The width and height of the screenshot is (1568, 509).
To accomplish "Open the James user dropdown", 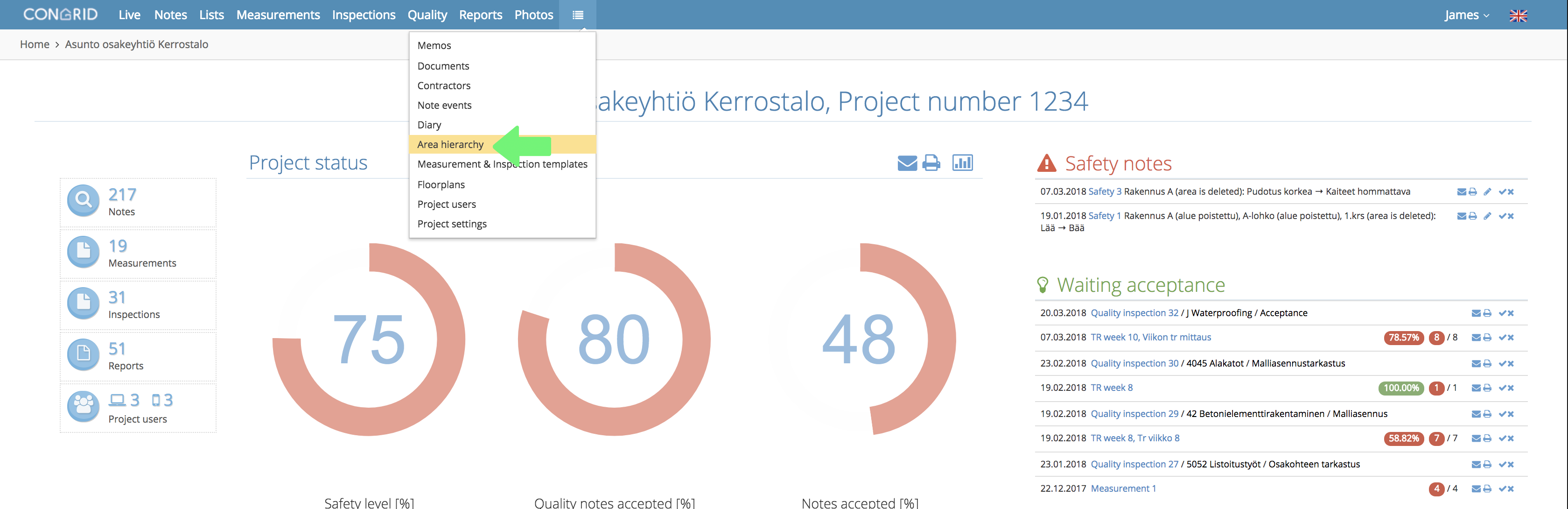I will 1467,14.
